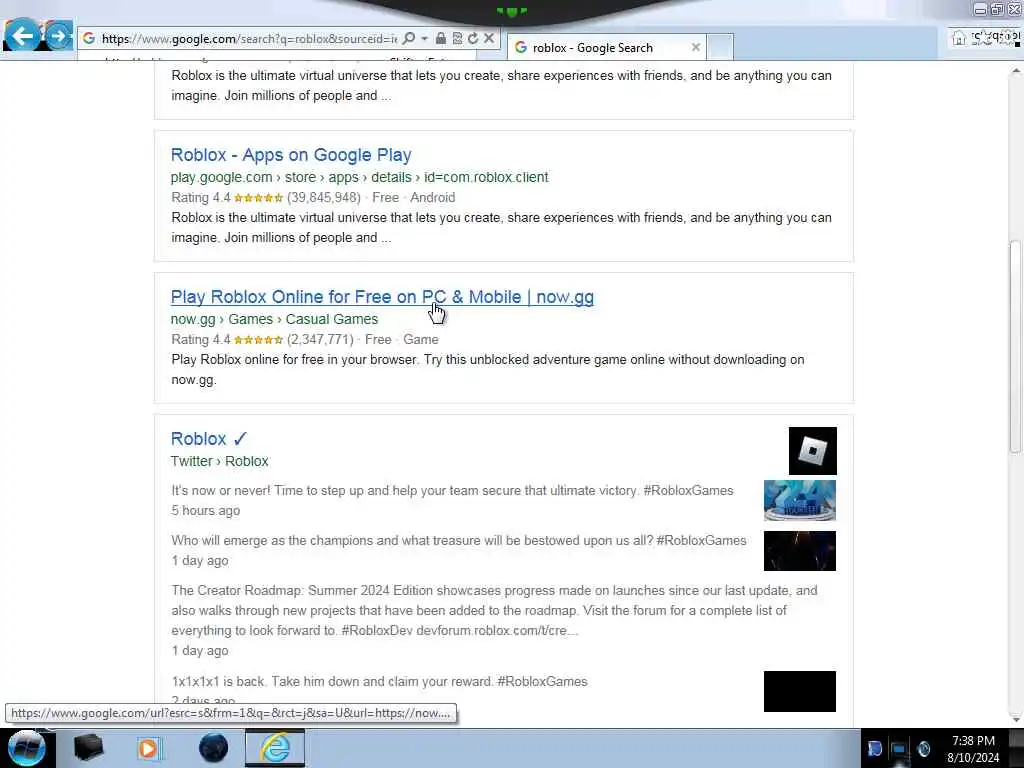The width and height of the screenshot is (1024, 768).
Task: Click the first blue system tray icon
Action: [x=874, y=749]
